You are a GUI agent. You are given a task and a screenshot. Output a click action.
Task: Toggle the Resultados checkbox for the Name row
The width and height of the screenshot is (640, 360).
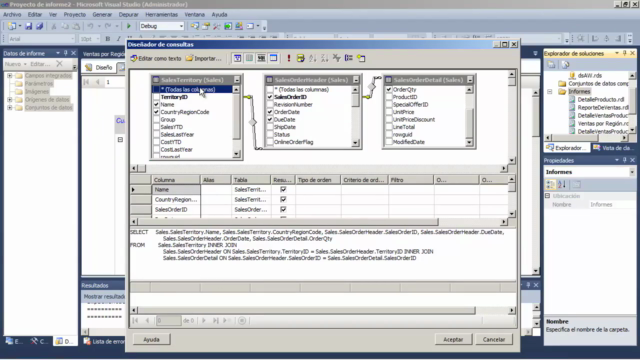pos(283,189)
